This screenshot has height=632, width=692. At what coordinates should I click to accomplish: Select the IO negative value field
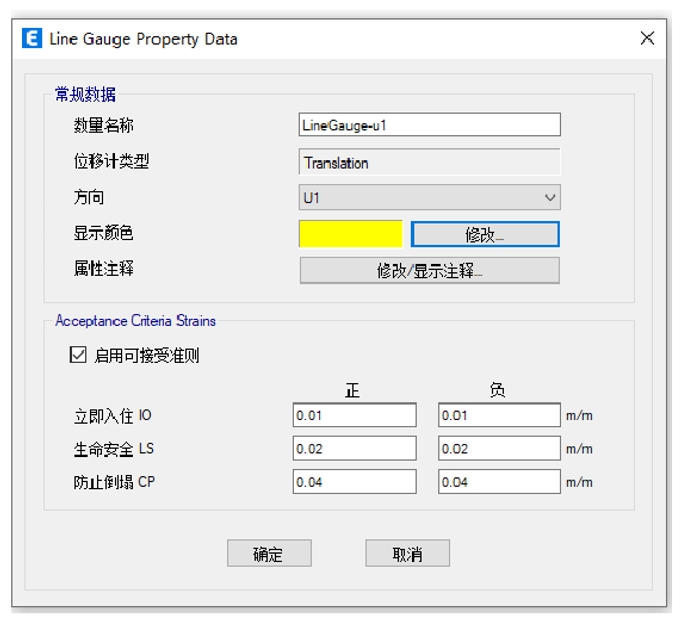[499, 416]
